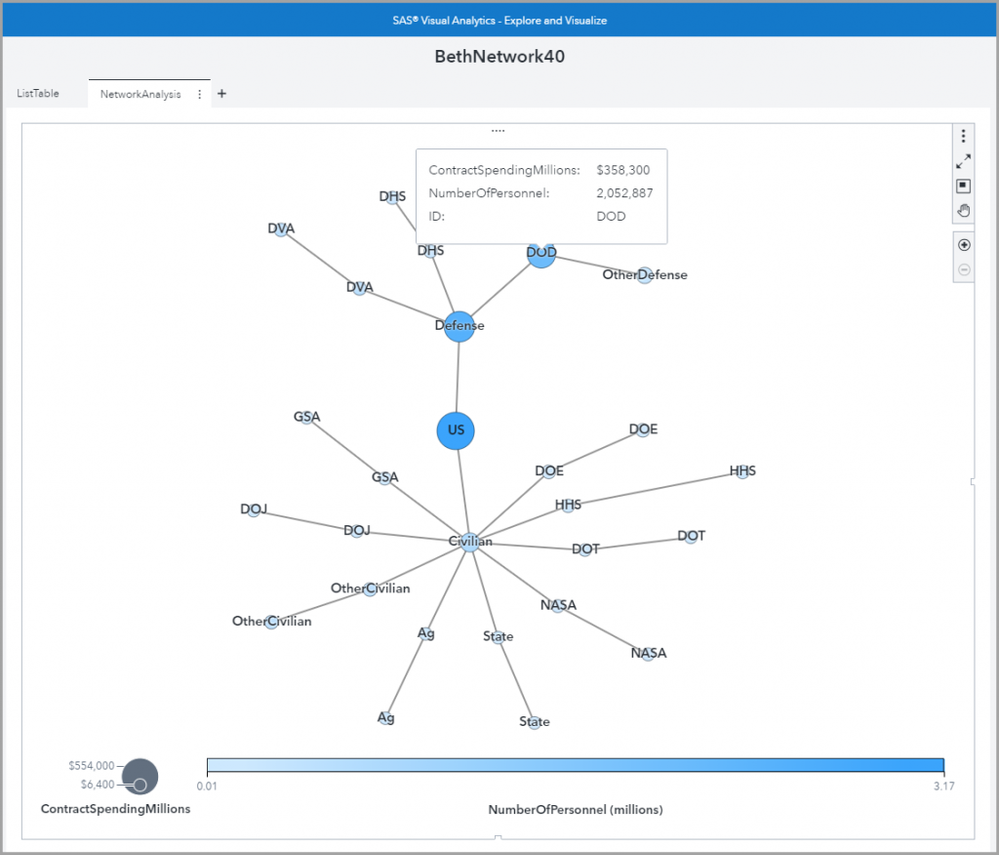
Task: Click the BethNetwork40 report title
Action: [x=500, y=57]
